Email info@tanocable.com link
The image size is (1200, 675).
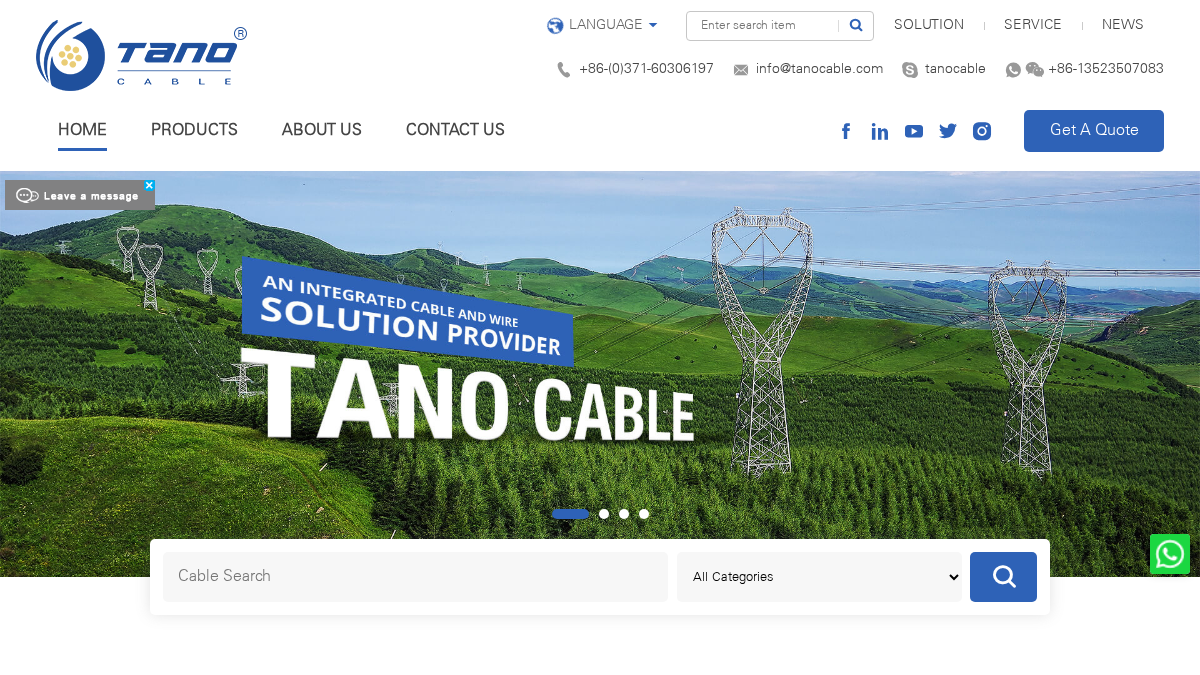(x=819, y=69)
